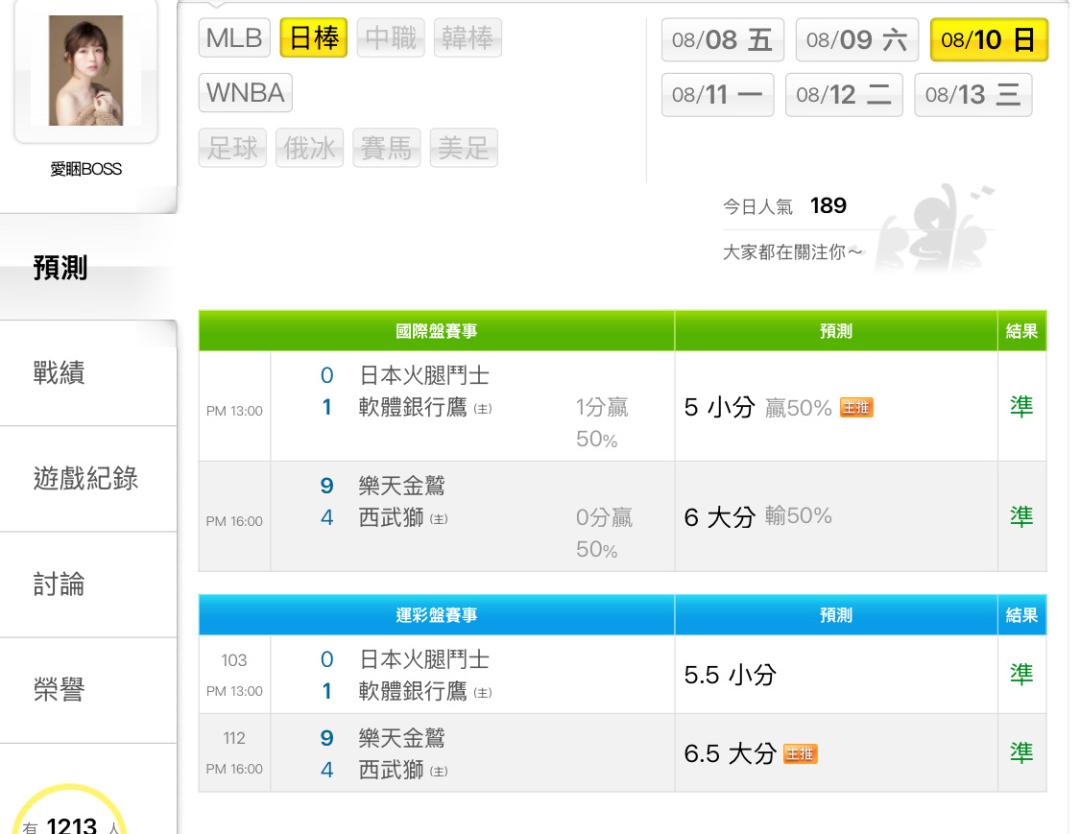1080x834 pixels.
Task: Open the 討論 sidebar section
Action: 88,585
